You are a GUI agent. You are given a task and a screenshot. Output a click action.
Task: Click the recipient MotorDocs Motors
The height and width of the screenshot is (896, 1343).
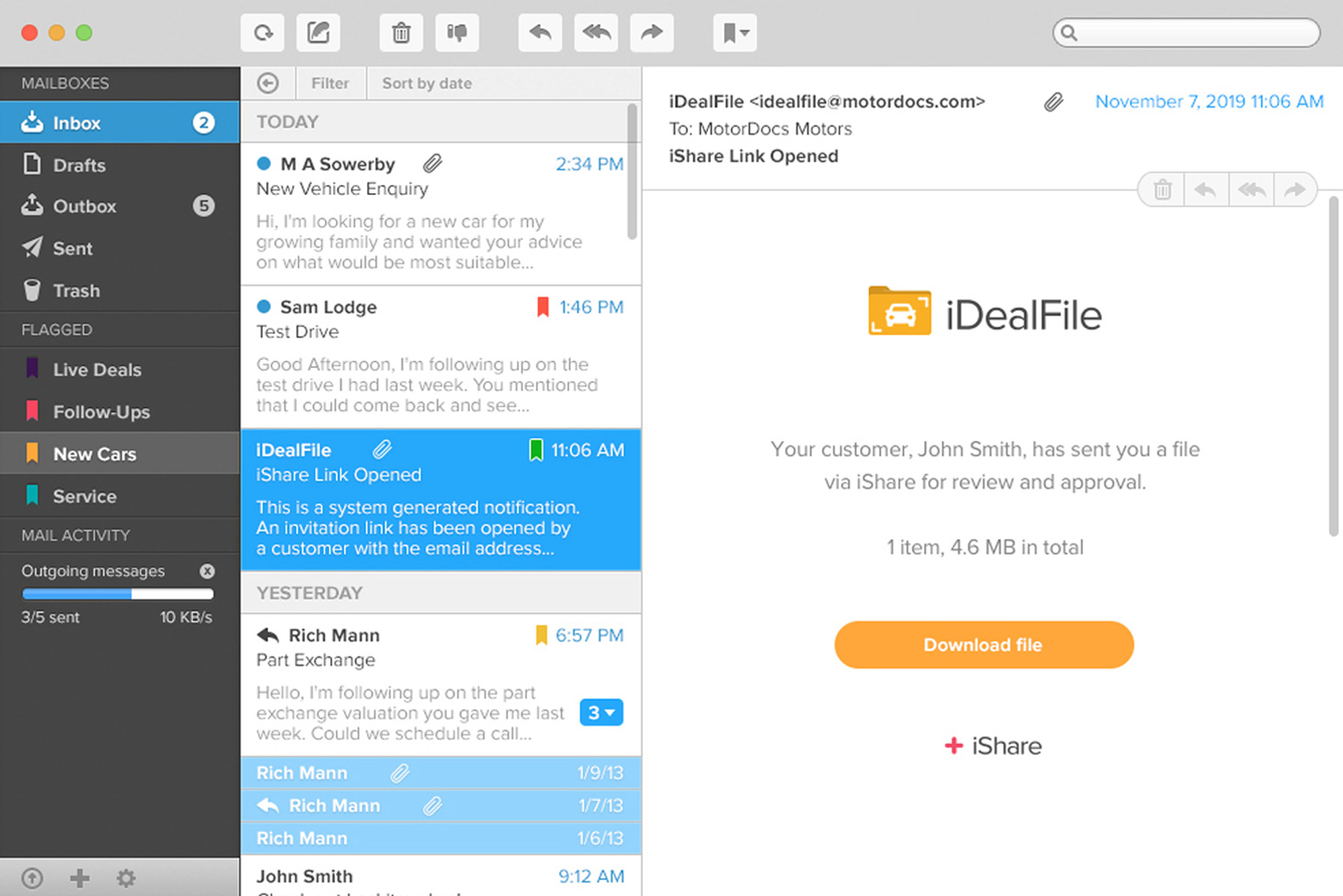tap(775, 128)
